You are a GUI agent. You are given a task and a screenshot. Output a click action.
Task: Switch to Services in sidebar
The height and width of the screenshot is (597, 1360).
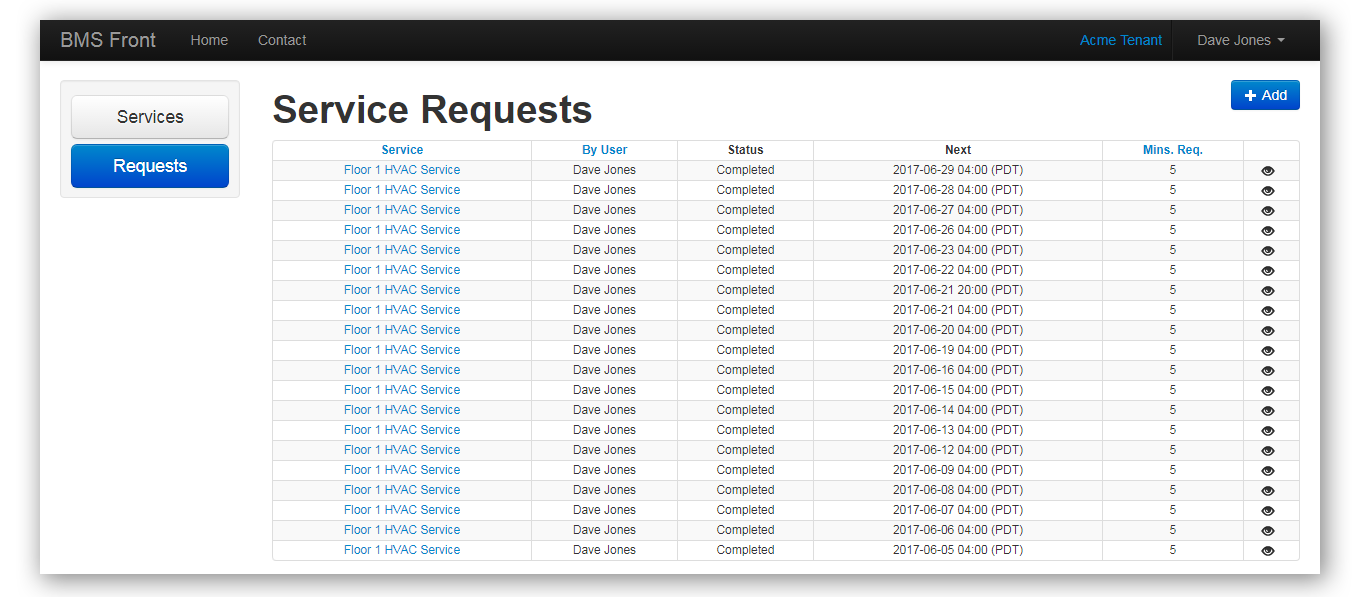150,117
